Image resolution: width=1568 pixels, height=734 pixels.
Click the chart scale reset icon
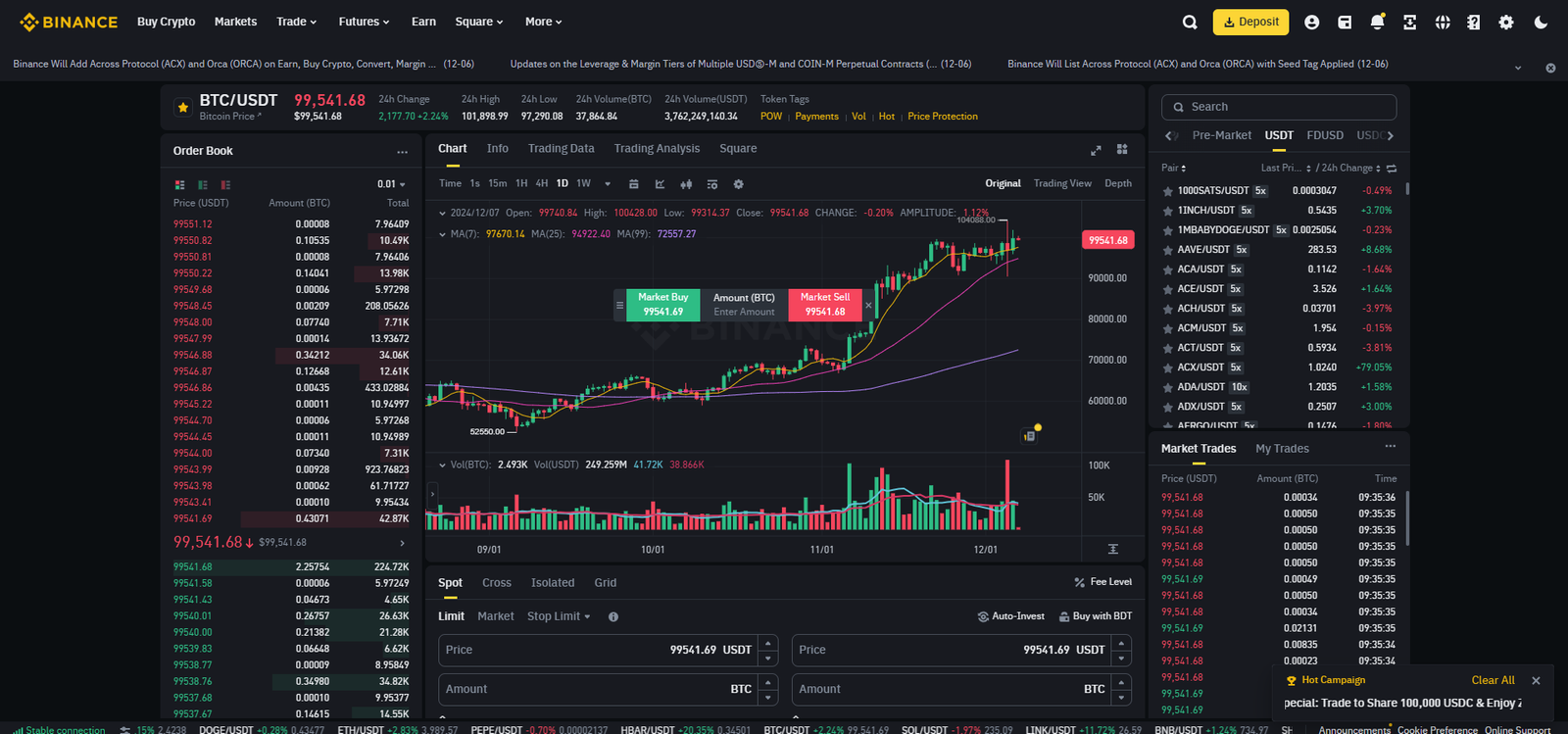point(1112,549)
